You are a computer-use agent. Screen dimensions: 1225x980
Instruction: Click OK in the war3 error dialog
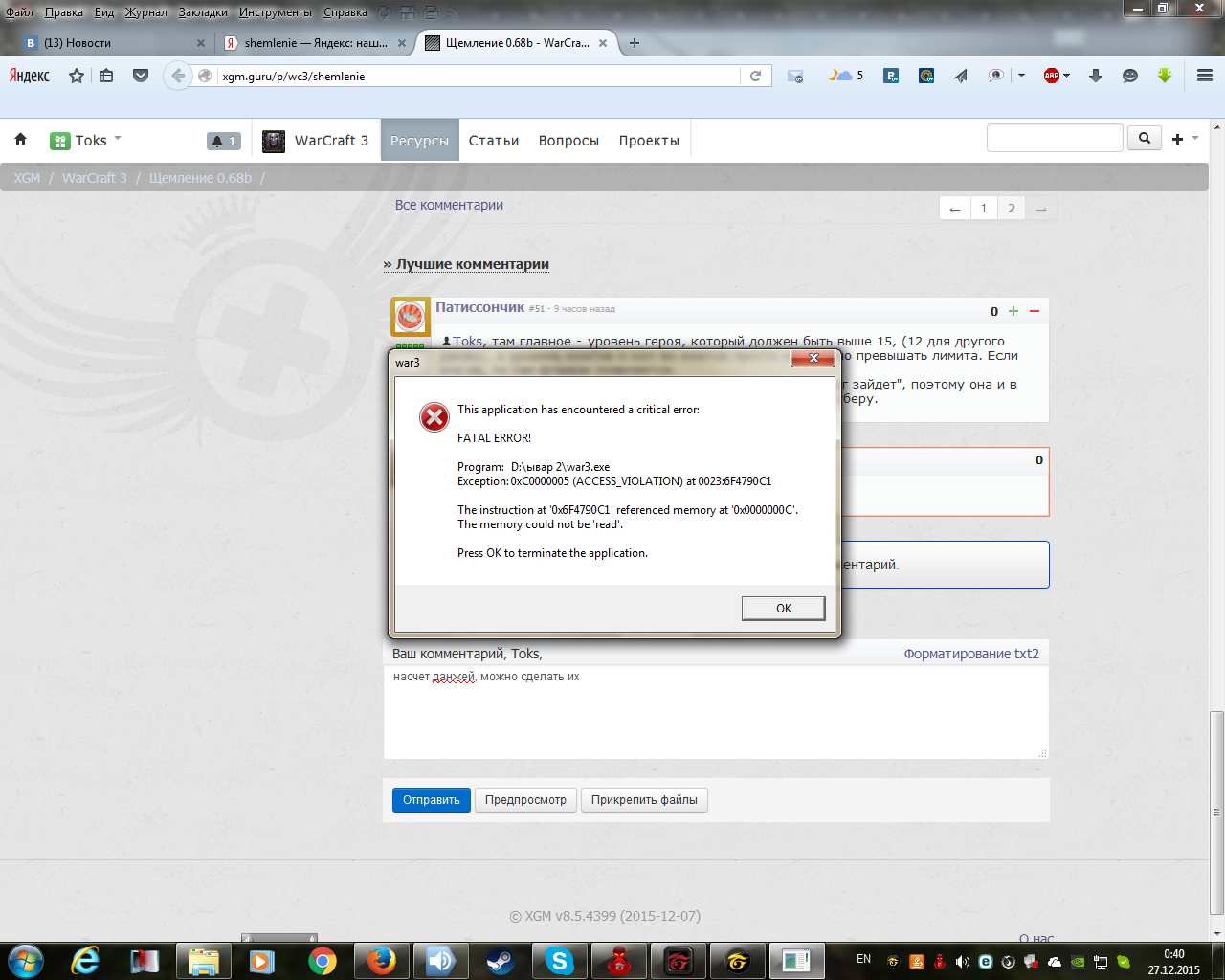pyautogui.click(x=783, y=609)
